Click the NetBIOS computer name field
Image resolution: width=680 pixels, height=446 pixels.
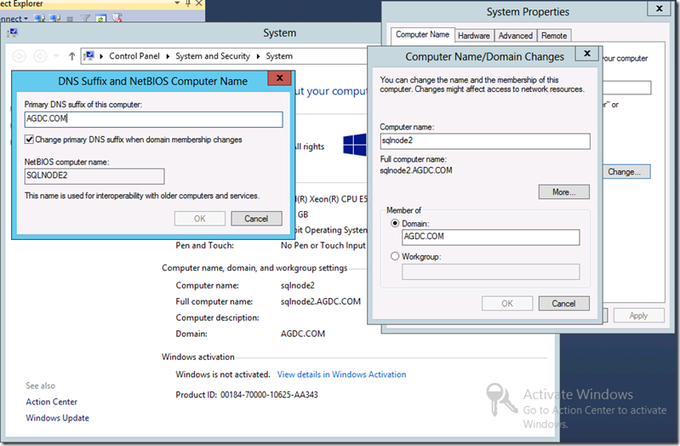(94, 176)
